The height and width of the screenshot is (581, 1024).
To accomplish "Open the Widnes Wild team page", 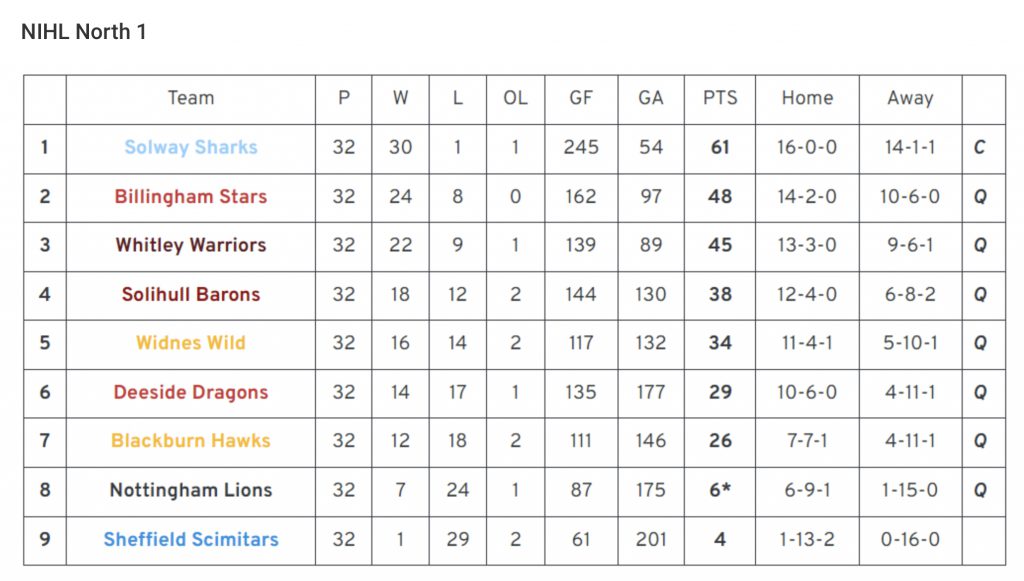I will point(191,343).
